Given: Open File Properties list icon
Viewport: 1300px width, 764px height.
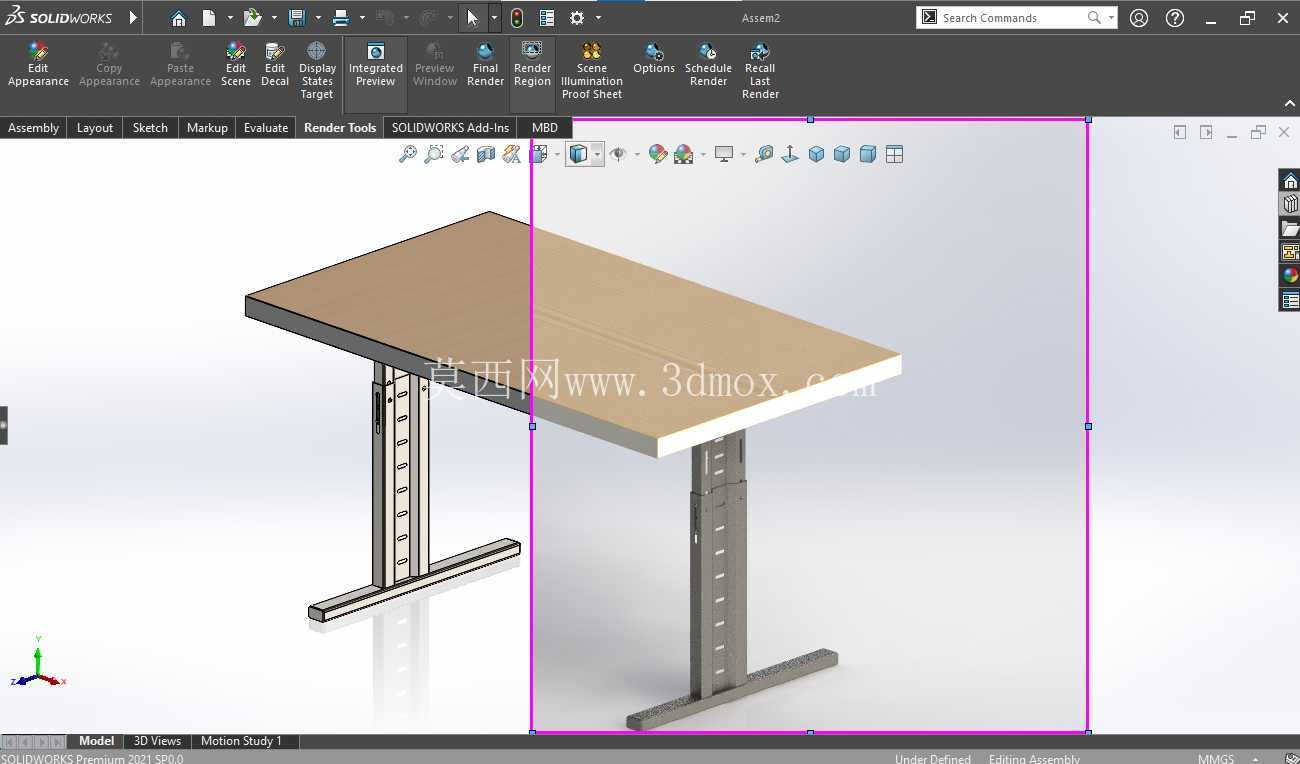Looking at the screenshot, I should pos(547,18).
